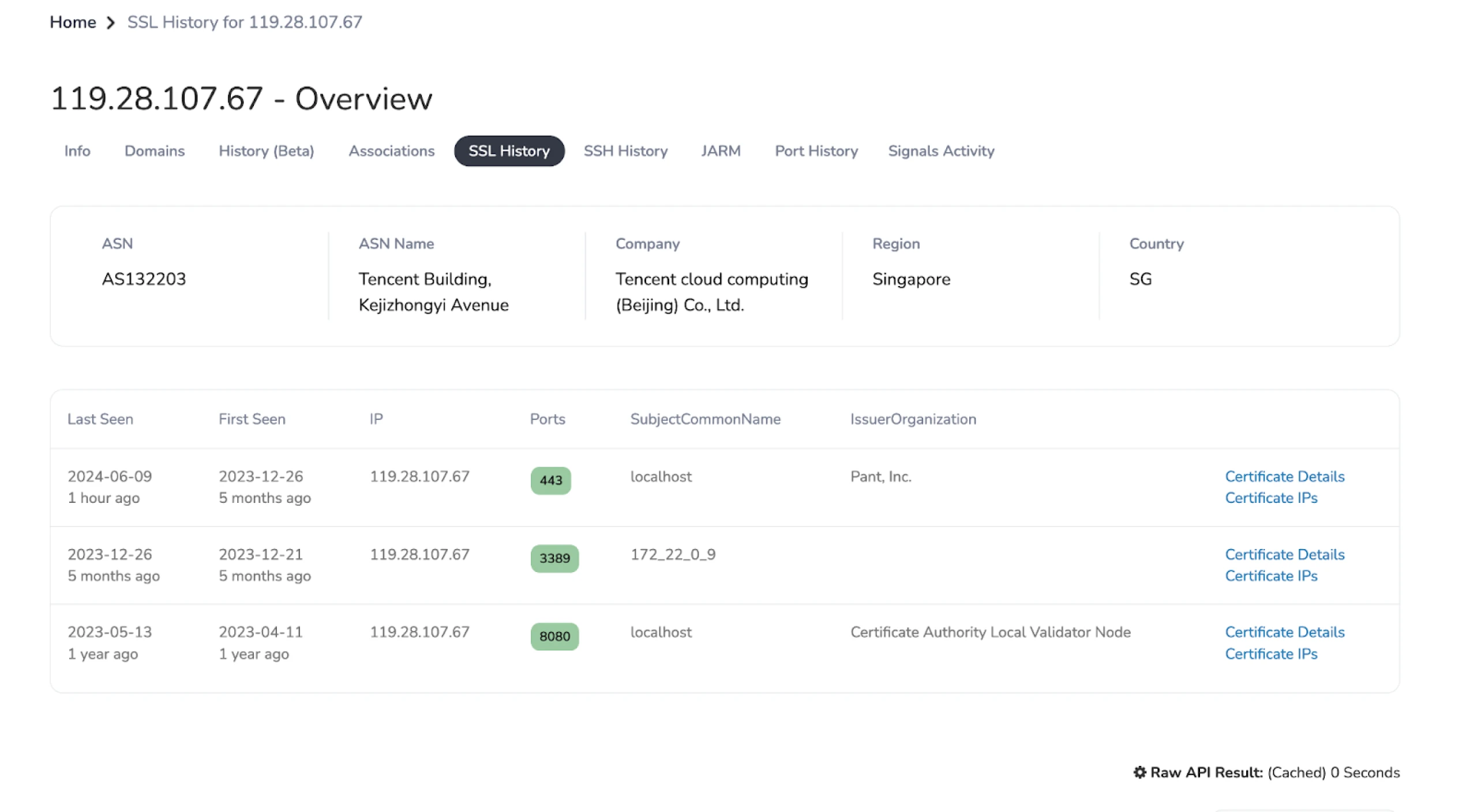Click the 2024-06-09 last seen date
This screenshot has height=812, width=1477.
coord(110,476)
